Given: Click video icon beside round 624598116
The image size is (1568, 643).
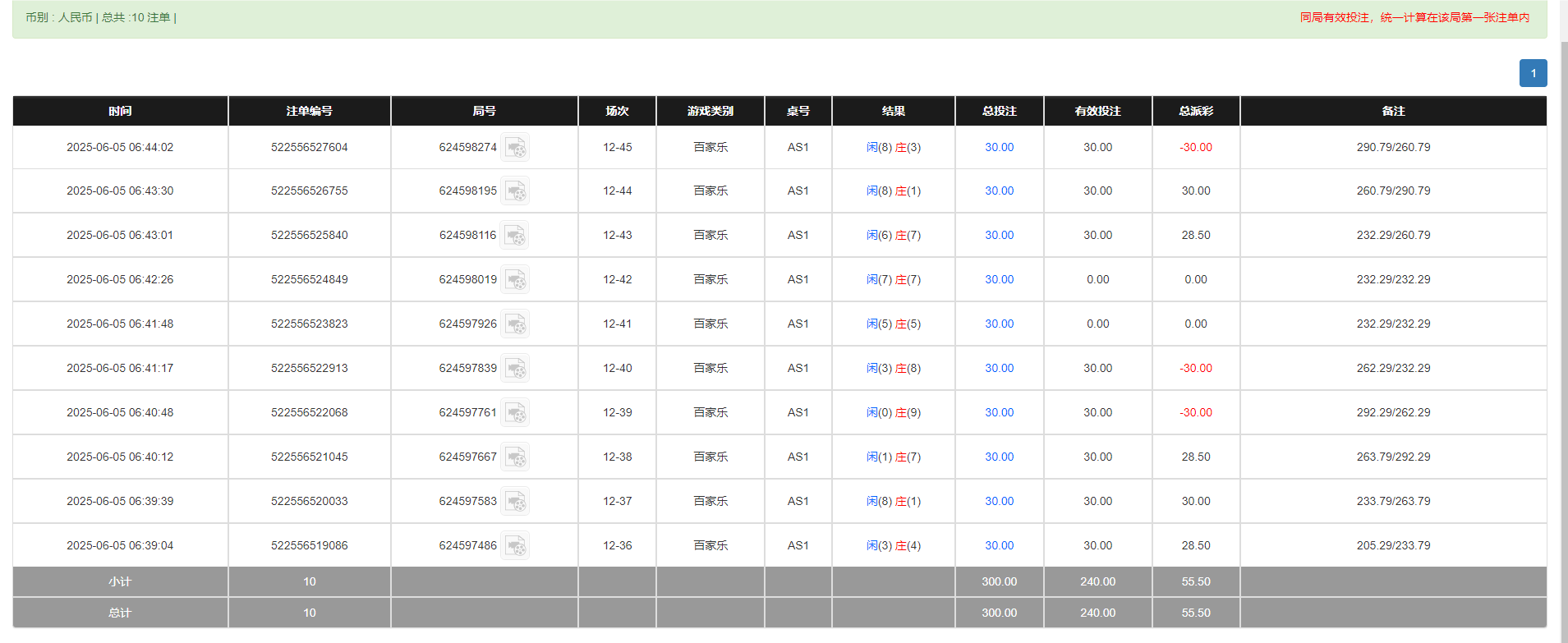Looking at the screenshot, I should point(515,236).
